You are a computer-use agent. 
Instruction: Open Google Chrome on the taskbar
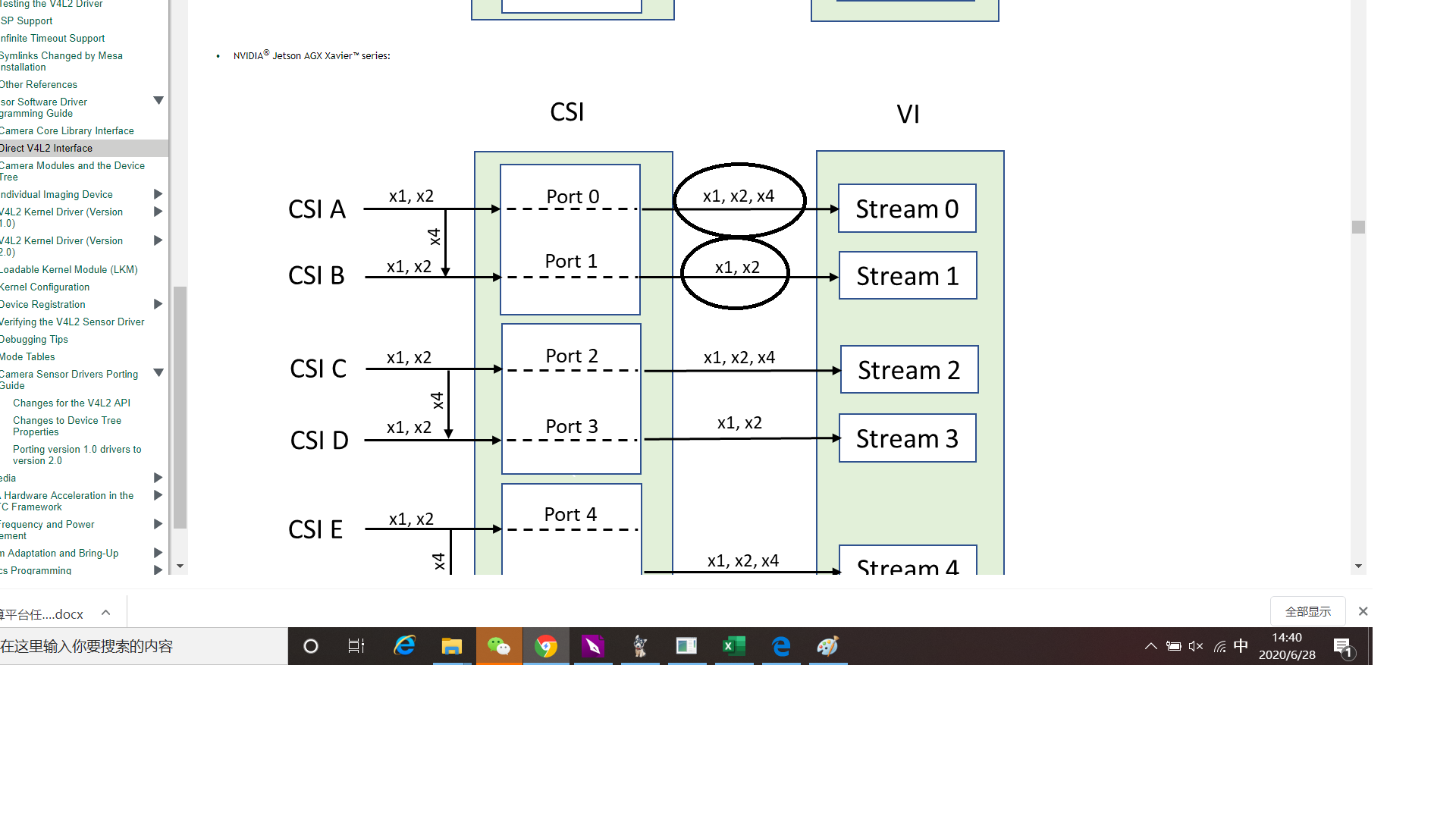point(546,646)
